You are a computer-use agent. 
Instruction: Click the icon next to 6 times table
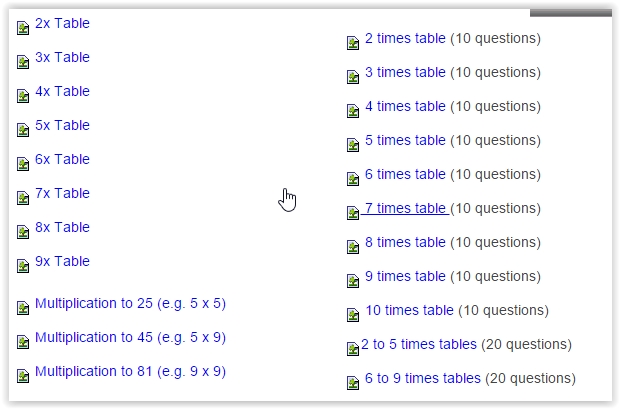(353, 180)
